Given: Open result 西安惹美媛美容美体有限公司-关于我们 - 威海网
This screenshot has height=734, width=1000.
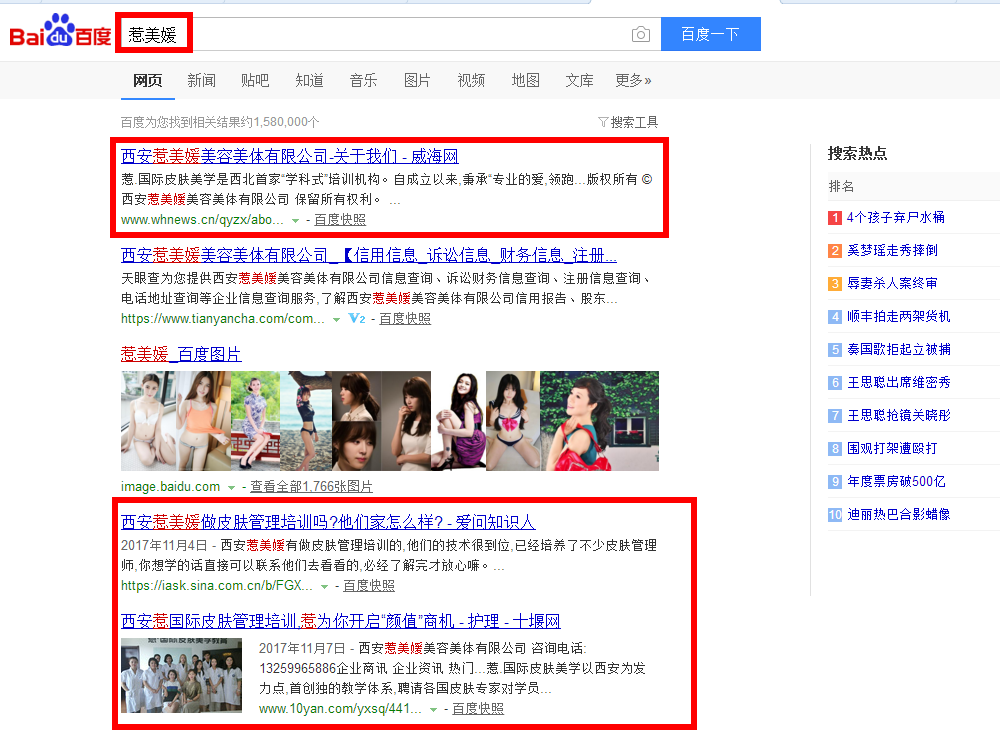Looking at the screenshot, I should (x=290, y=156).
